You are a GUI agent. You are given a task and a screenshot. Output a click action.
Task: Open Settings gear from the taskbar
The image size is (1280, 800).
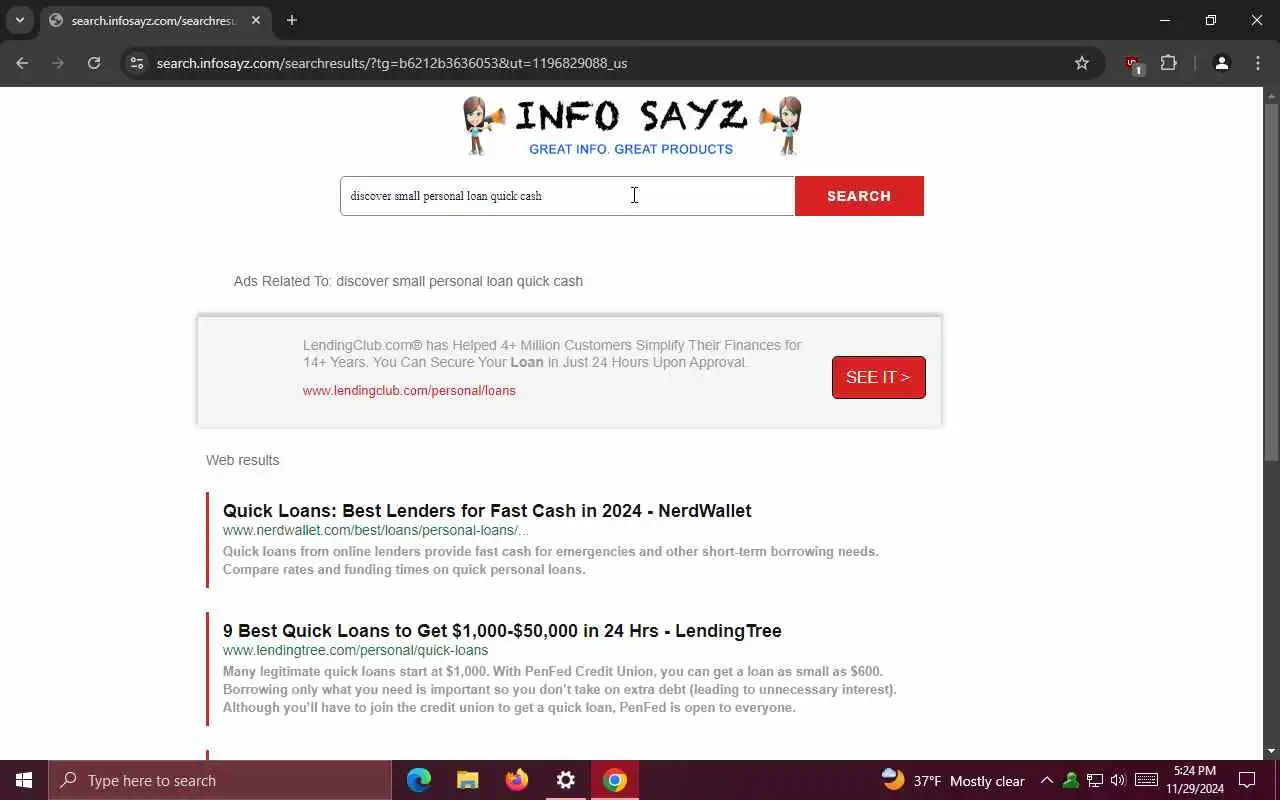[x=566, y=780]
